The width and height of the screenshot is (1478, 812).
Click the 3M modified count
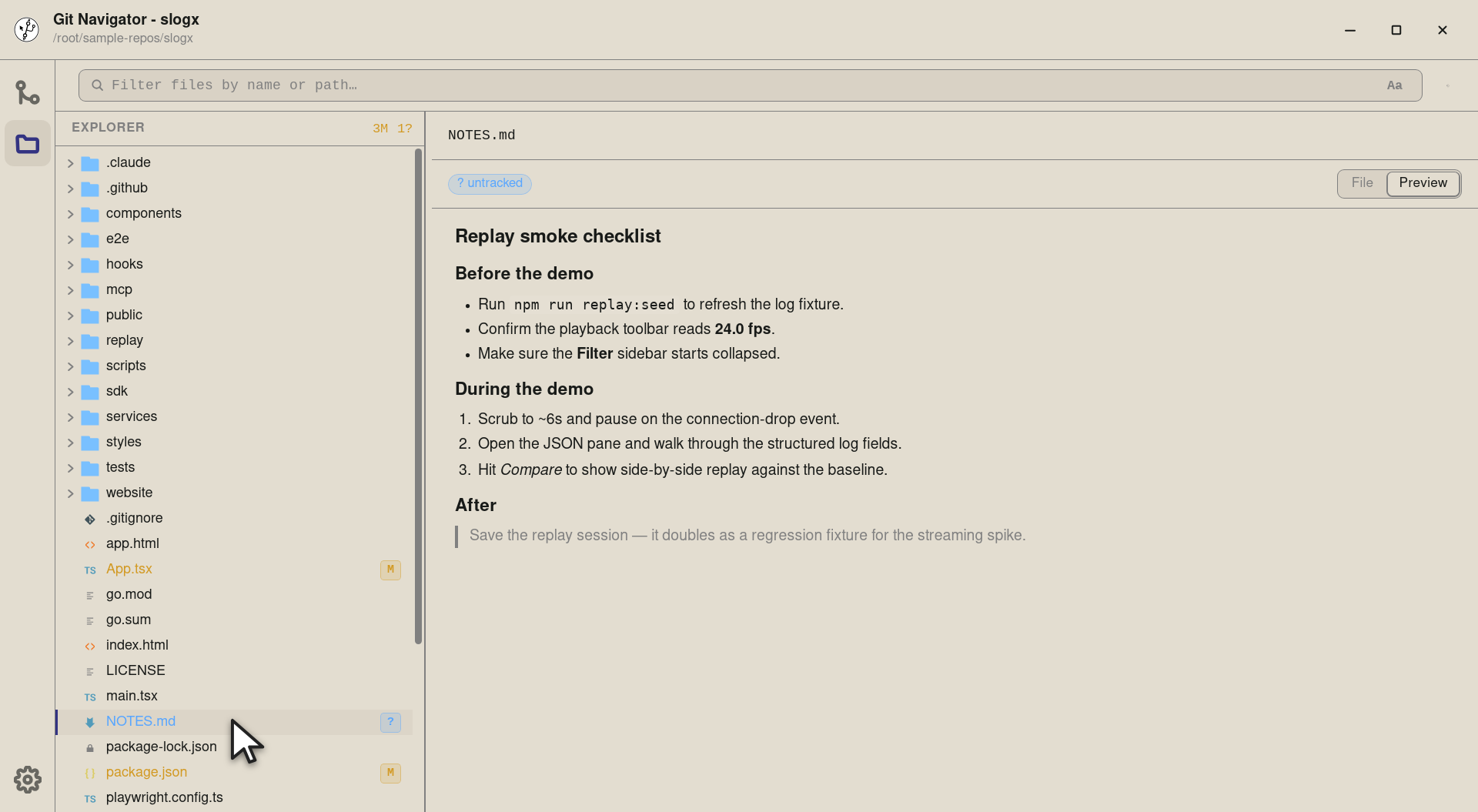click(x=380, y=129)
